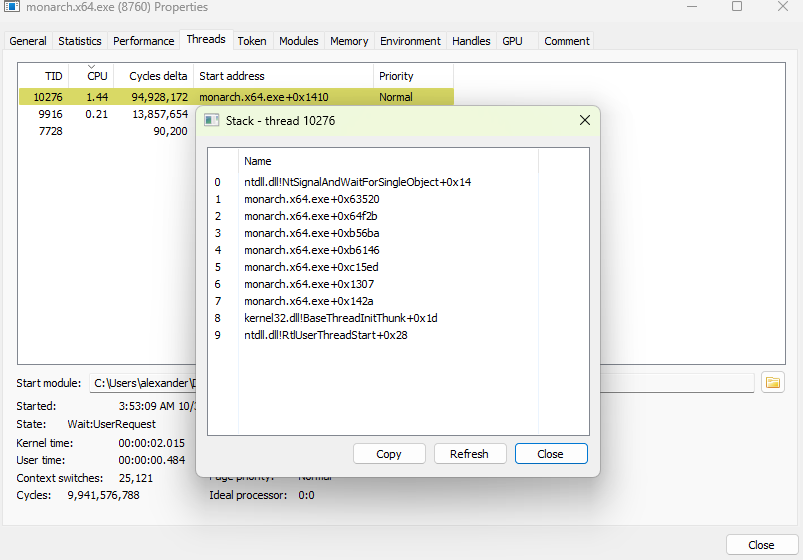Sort threads by CPU column header
The image size is (803, 560).
[x=97, y=76]
